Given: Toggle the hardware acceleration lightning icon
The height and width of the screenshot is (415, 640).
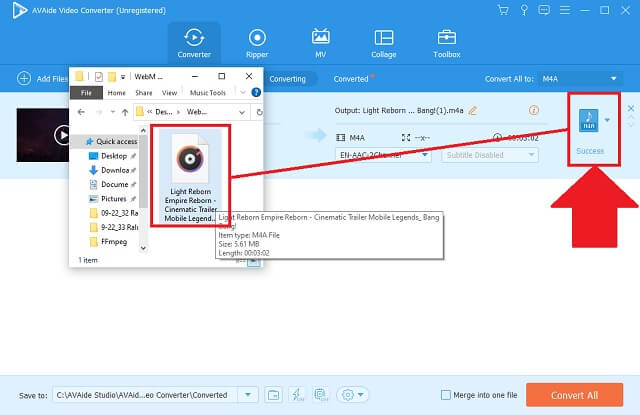Looking at the screenshot, I should tap(297, 395).
